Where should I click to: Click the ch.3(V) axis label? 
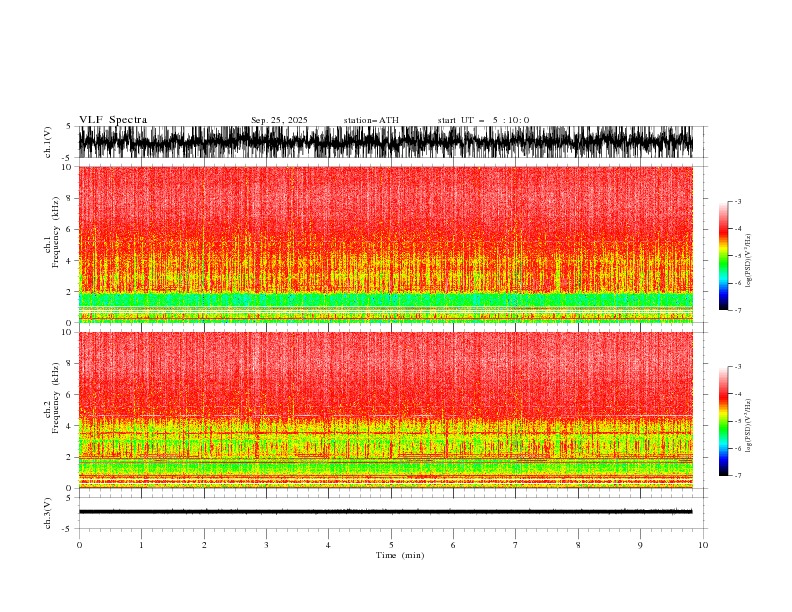pos(48,513)
